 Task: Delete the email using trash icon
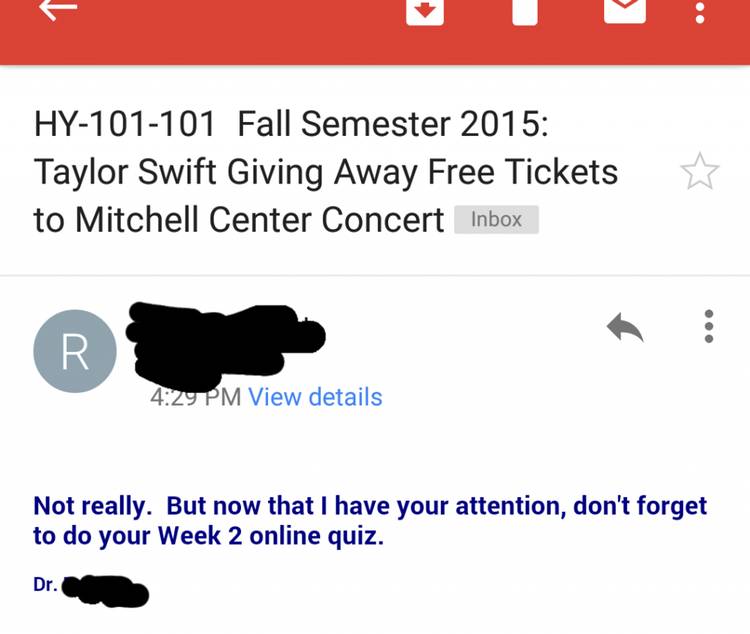coord(525,11)
